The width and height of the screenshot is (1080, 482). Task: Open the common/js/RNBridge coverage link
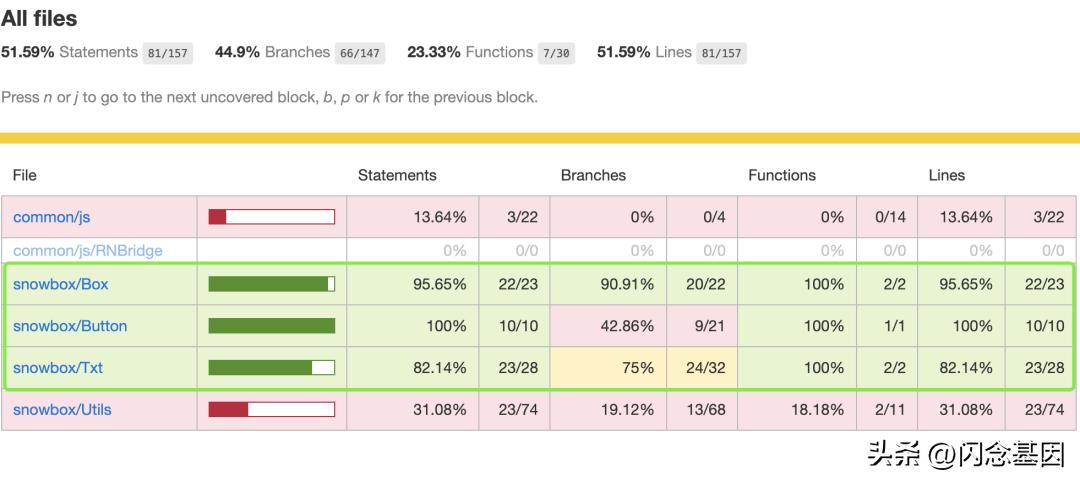[87, 250]
